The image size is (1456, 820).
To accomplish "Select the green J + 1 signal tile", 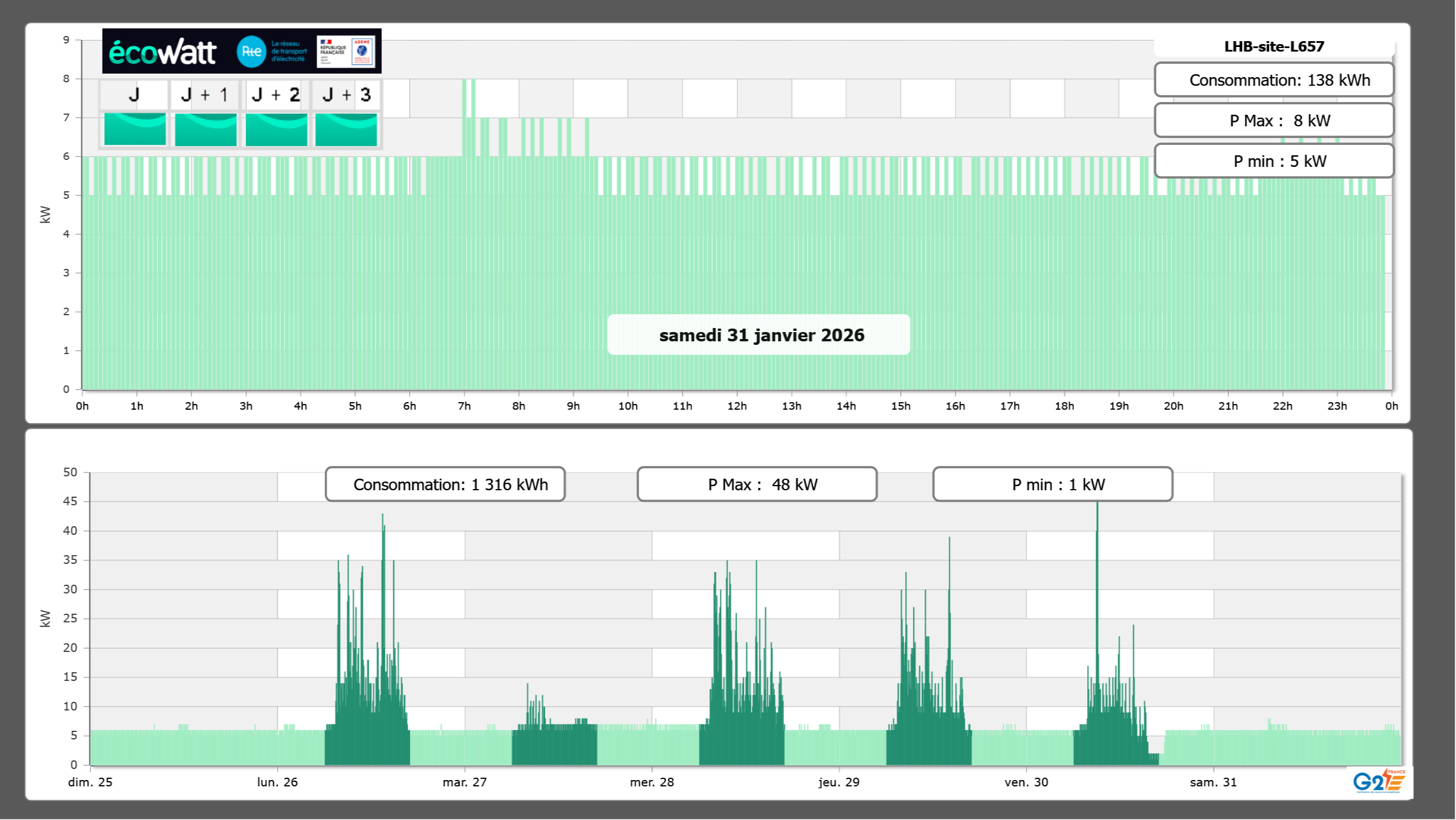I will pos(205,129).
